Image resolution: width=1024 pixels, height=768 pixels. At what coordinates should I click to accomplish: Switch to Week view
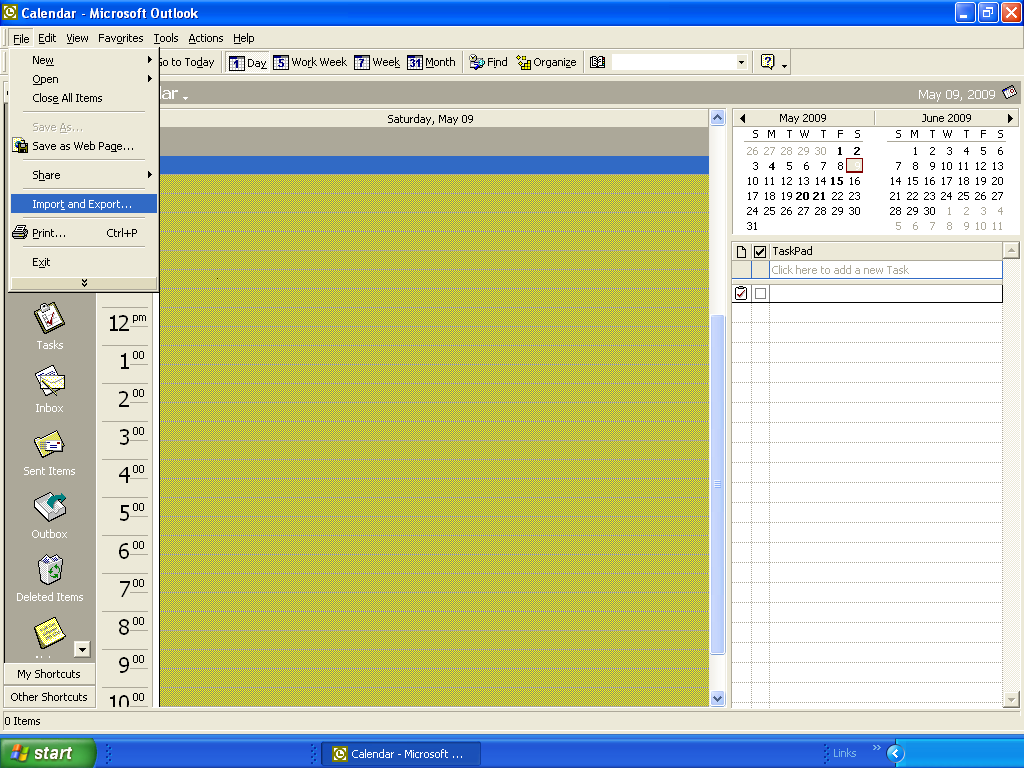tap(377, 63)
